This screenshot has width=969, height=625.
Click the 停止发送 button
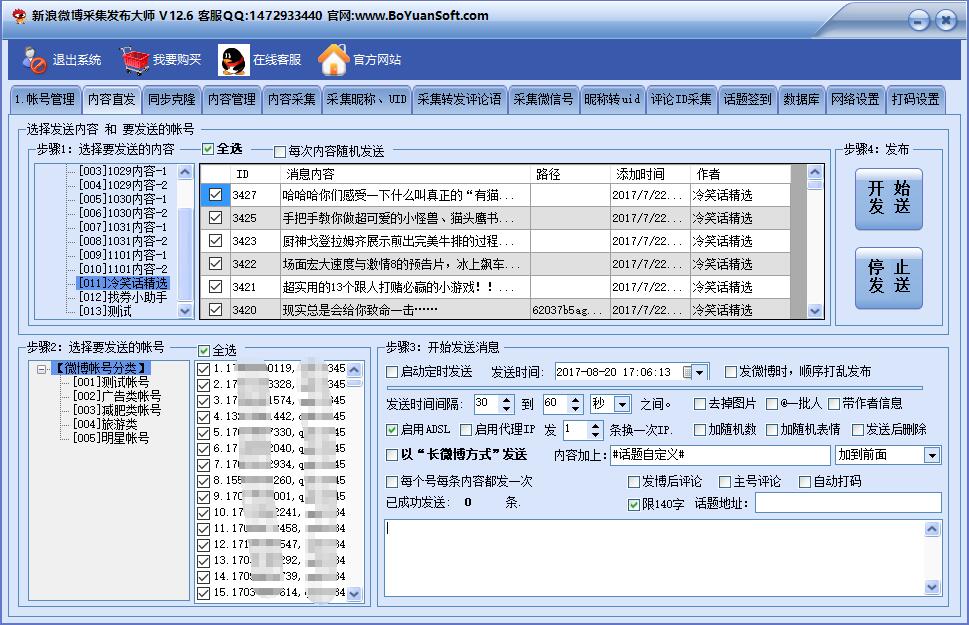coord(889,278)
